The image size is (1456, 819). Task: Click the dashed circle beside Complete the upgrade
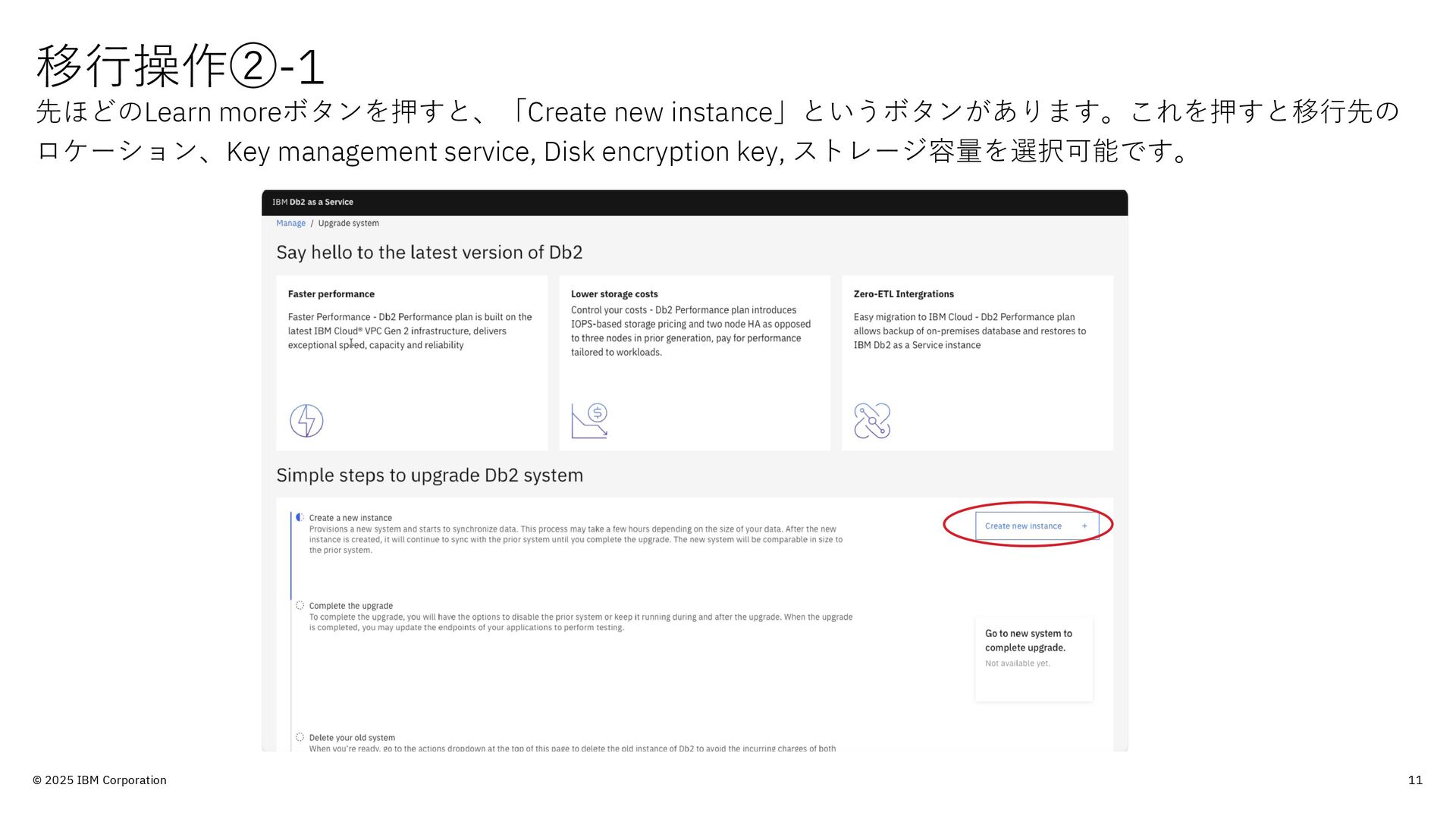tap(300, 605)
